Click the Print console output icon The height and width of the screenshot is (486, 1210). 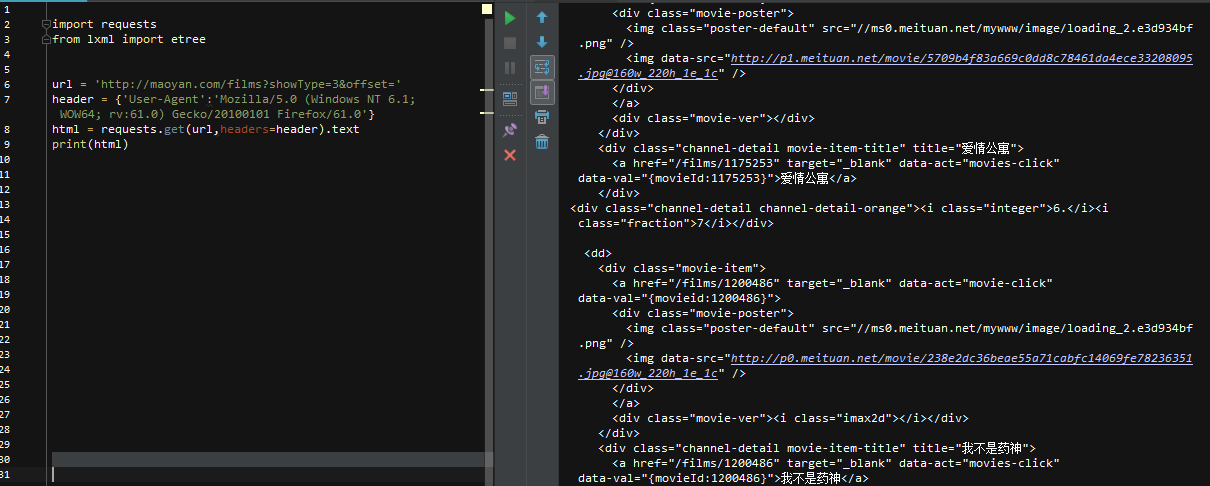click(542, 117)
